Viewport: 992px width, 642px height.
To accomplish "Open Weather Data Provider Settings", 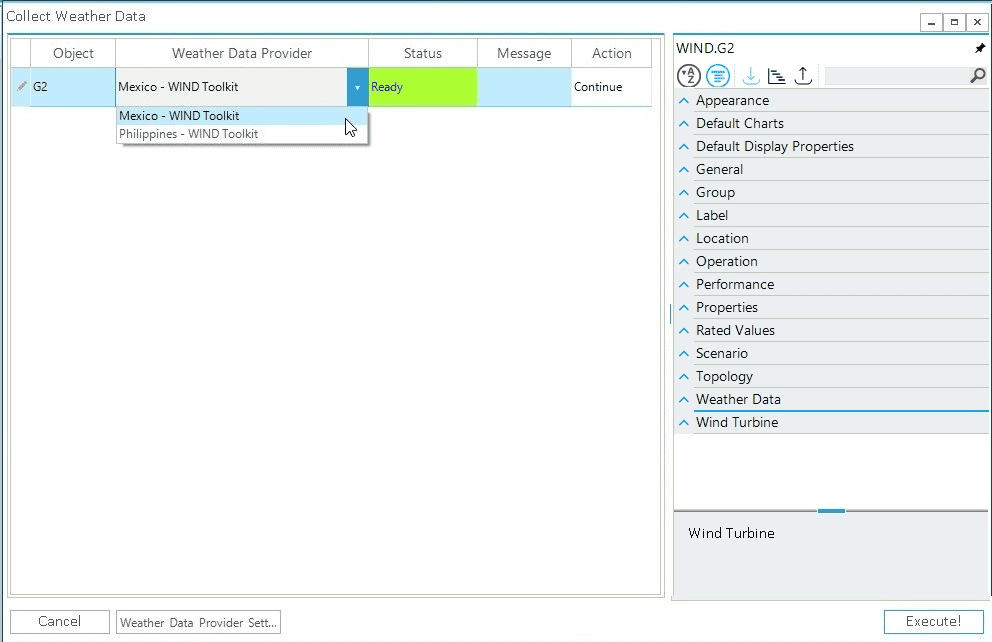I will click(x=197, y=622).
